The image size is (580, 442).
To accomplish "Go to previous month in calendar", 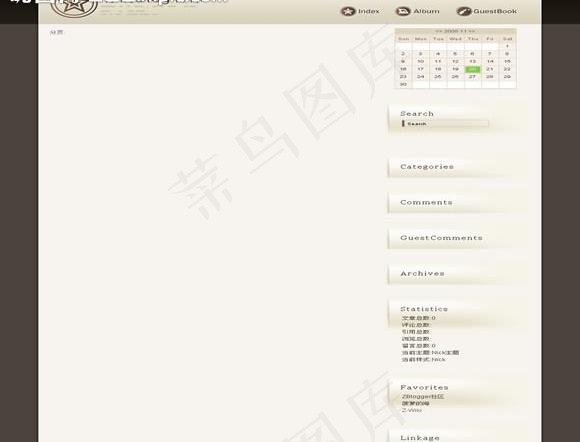I will [438, 31].
